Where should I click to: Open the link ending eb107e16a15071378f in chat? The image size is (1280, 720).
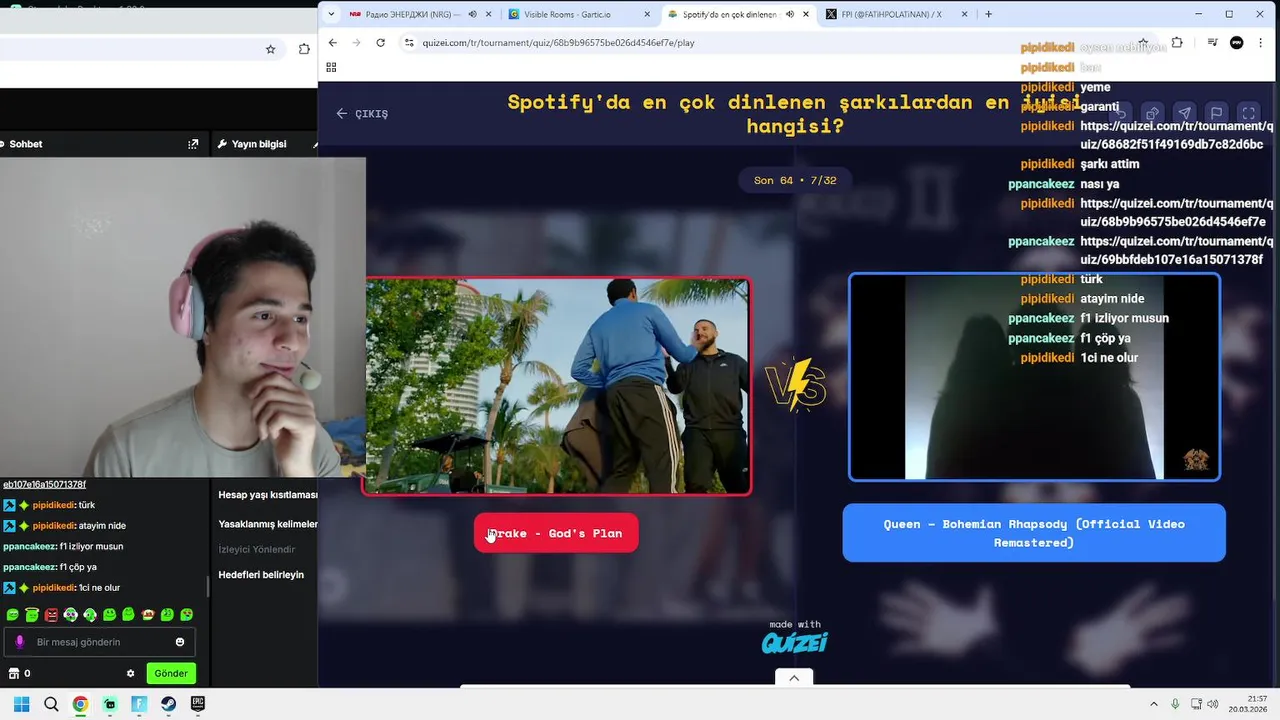click(x=44, y=484)
